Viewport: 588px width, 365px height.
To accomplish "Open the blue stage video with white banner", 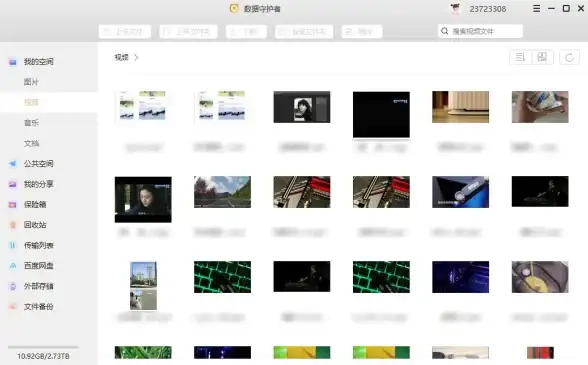I will tap(460, 192).
